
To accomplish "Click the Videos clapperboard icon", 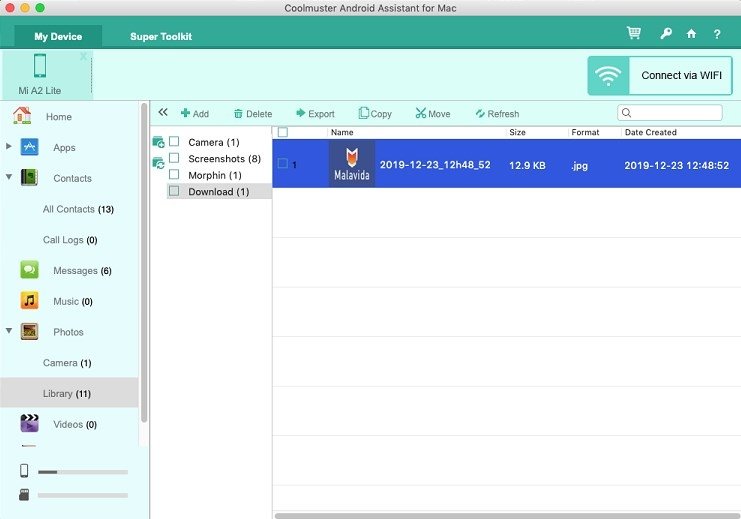I will pyautogui.click(x=29, y=423).
